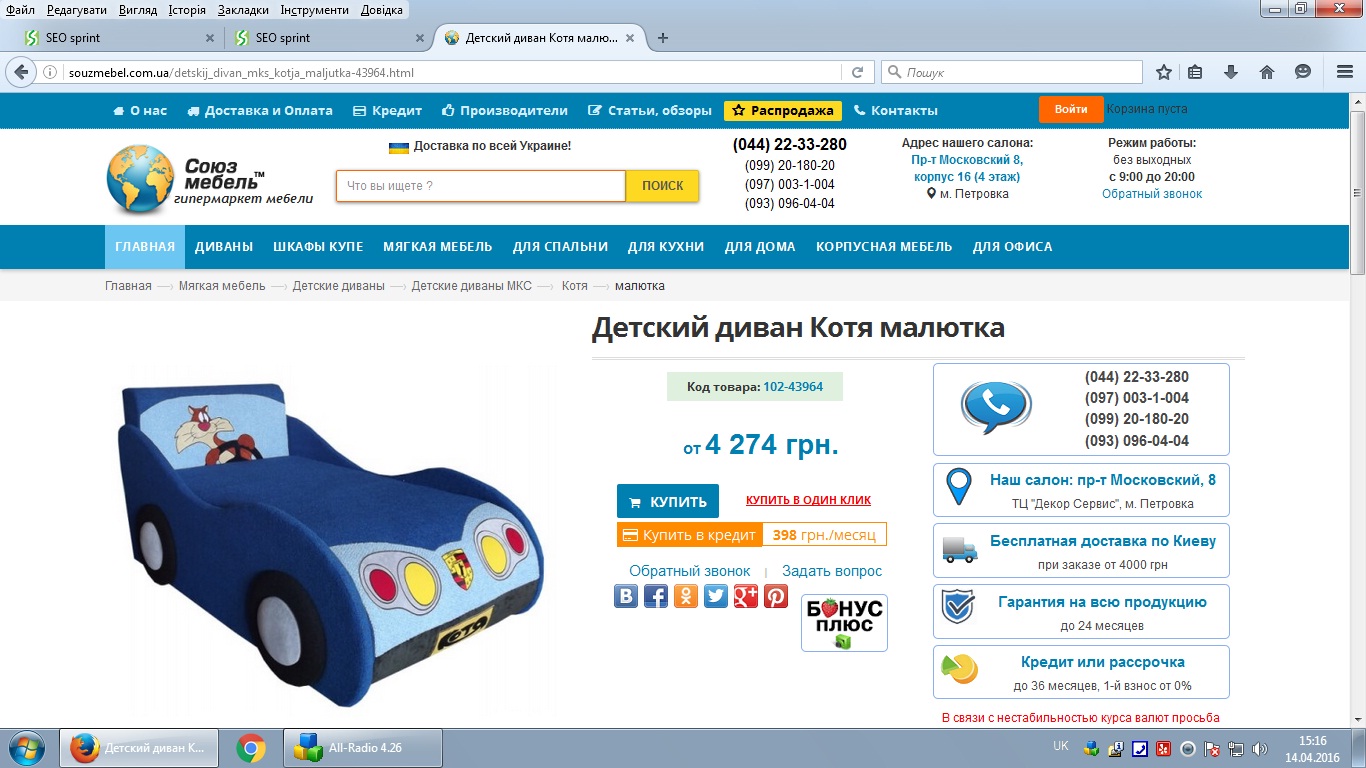Open the Windows Start menu
This screenshot has width=1366, height=768.
(x=26, y=748)
